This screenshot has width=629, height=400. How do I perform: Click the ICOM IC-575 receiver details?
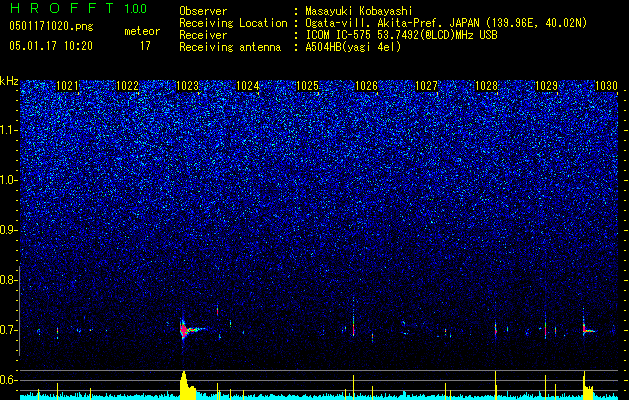tap(401, 35)
